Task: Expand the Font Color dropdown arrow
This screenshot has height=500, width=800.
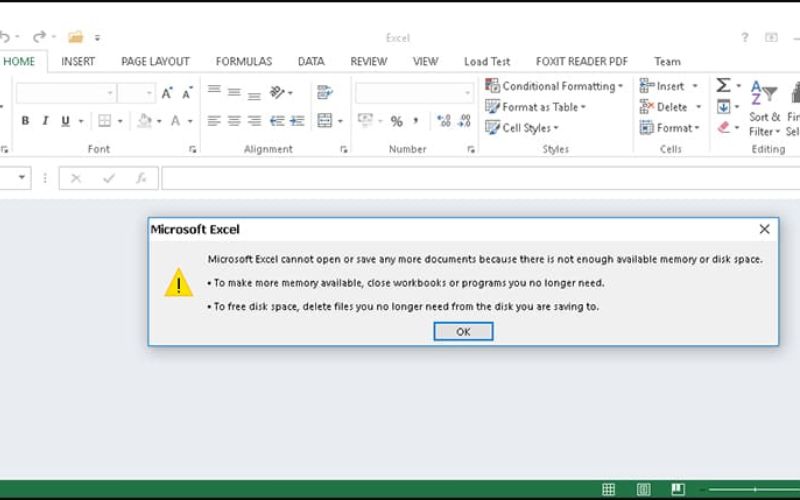Action: [x=190, y=121]
